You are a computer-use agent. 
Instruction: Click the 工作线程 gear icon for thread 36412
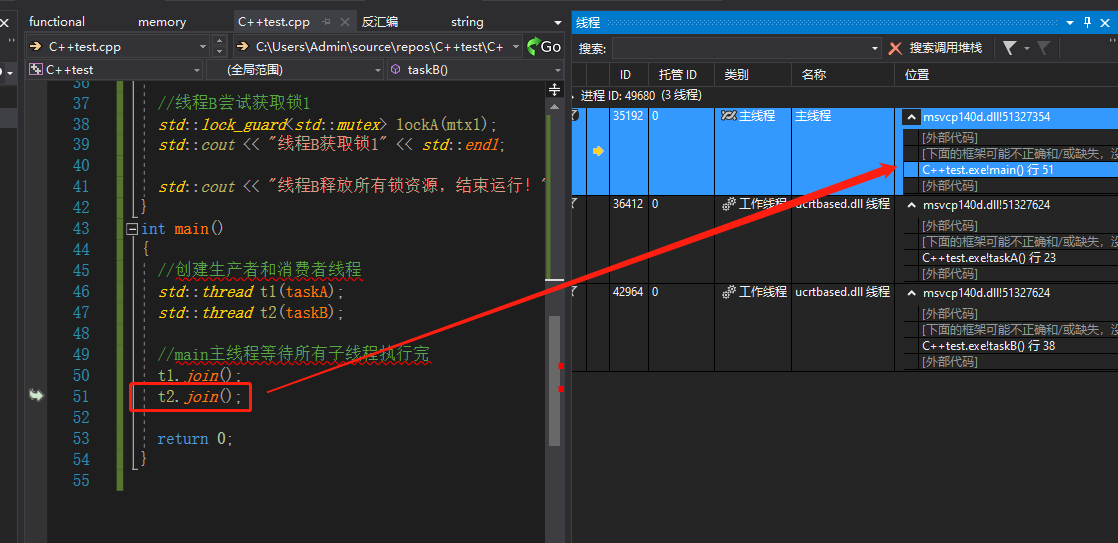click(729, 205)
